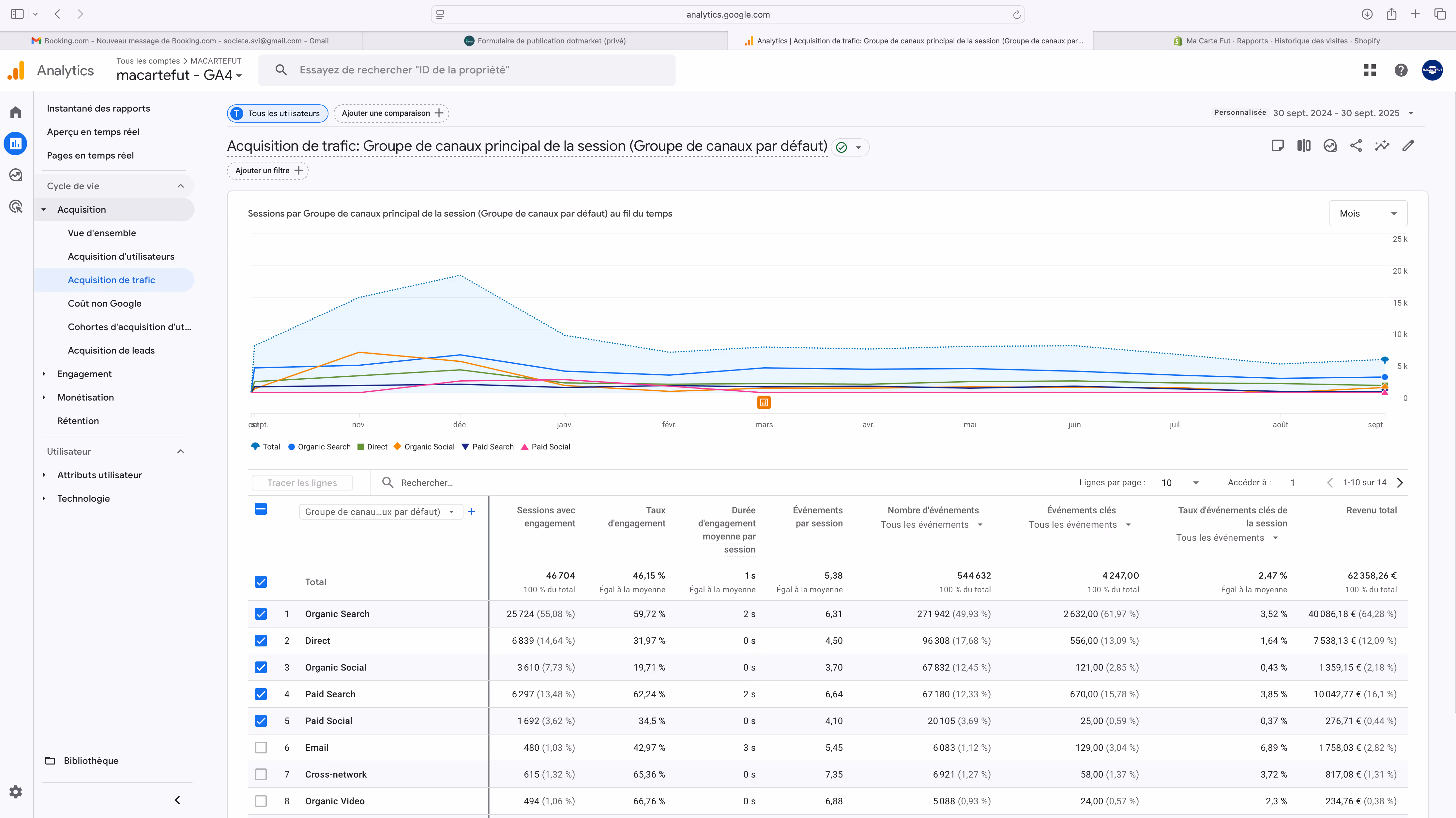
Task: Click the share report icon
Action: (1356, 146)
